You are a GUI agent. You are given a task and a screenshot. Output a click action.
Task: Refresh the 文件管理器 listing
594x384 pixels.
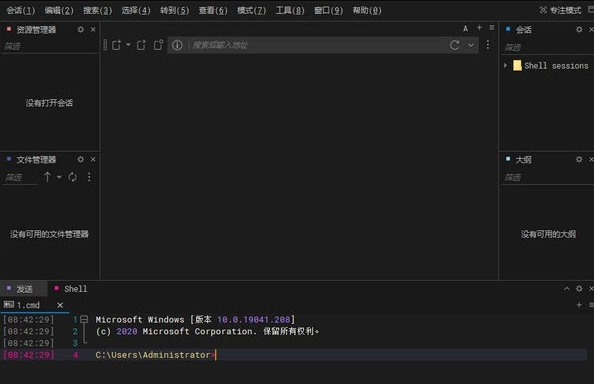click(x=72, y=177)
